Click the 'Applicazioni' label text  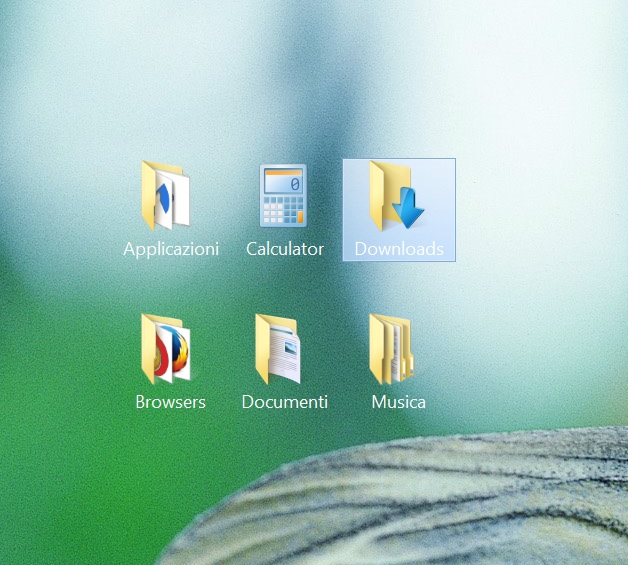pyautogui.click(x=171, y=249)
